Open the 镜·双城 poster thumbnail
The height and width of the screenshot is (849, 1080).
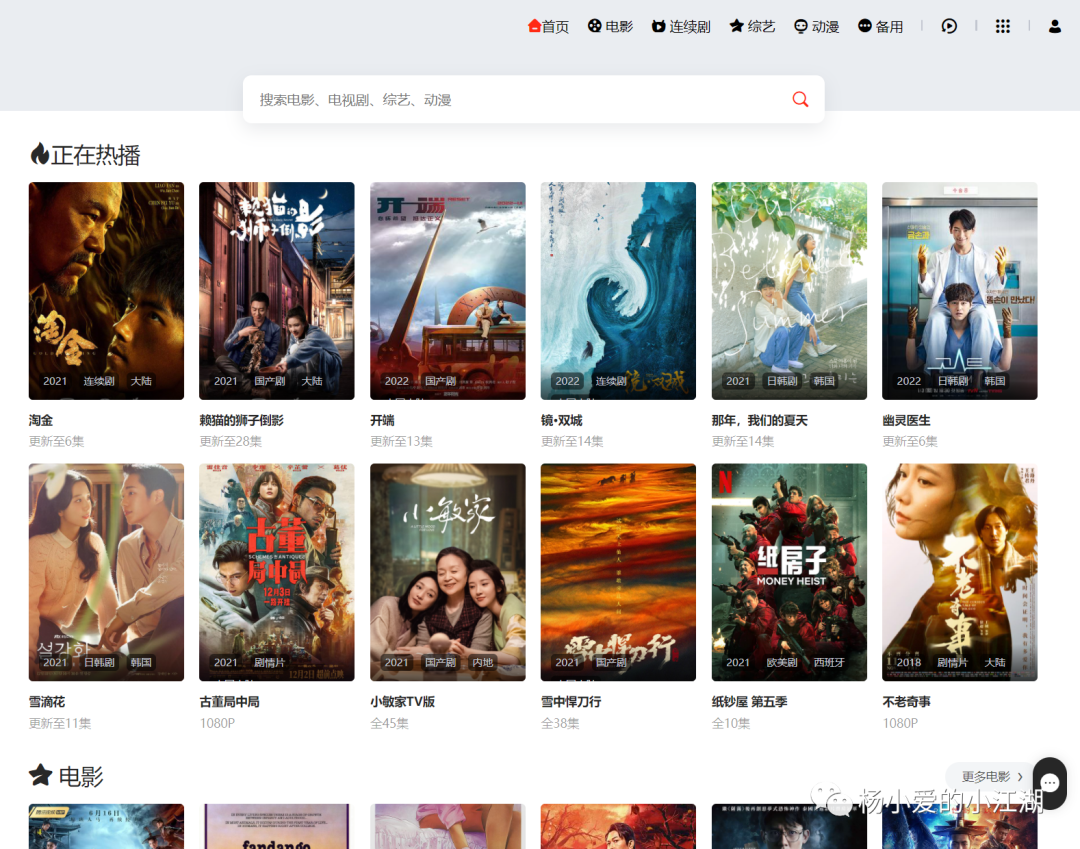(619, 291)
